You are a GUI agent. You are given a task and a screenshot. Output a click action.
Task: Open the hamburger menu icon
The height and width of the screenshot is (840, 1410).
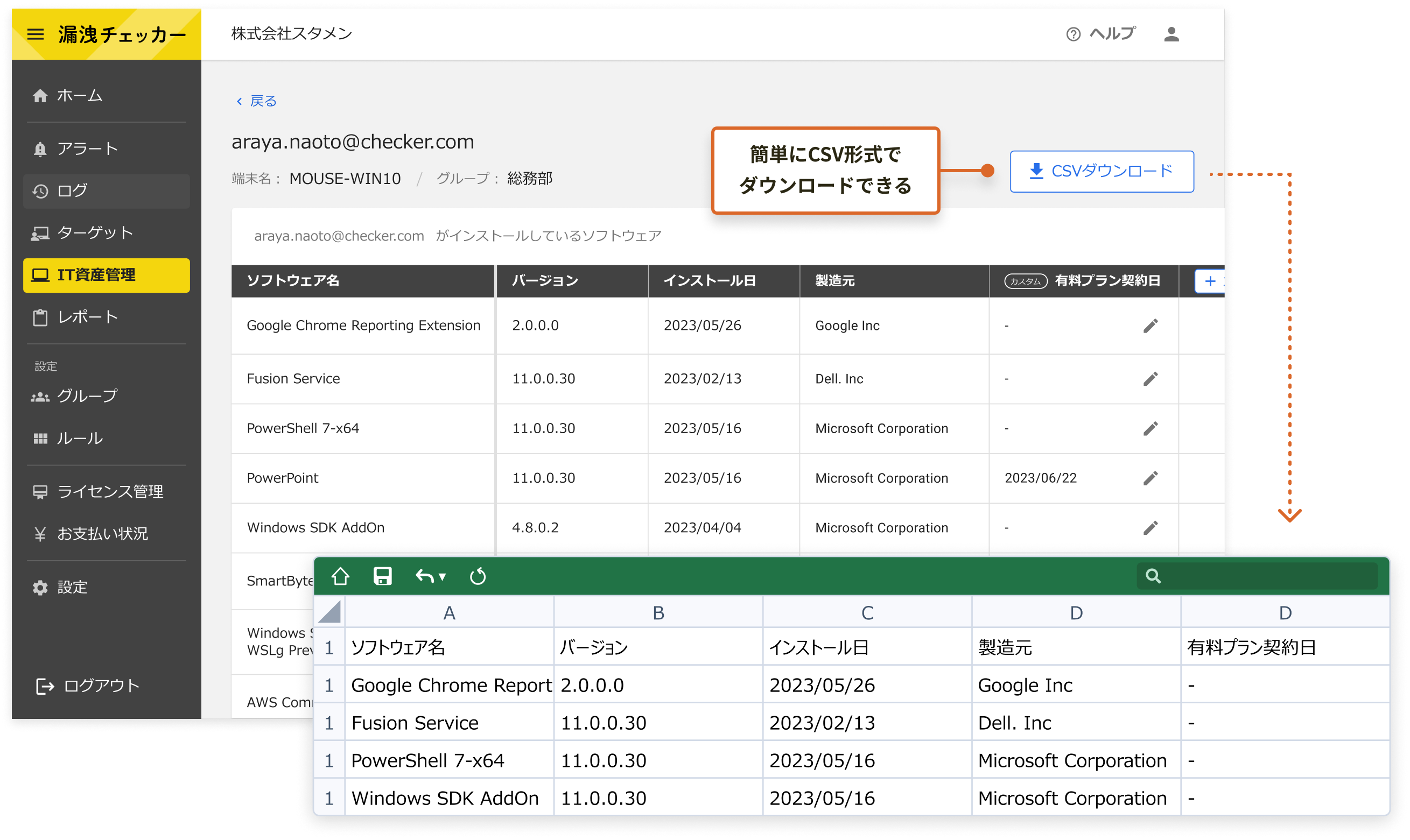pyautogui.click(x=35, y=34)
